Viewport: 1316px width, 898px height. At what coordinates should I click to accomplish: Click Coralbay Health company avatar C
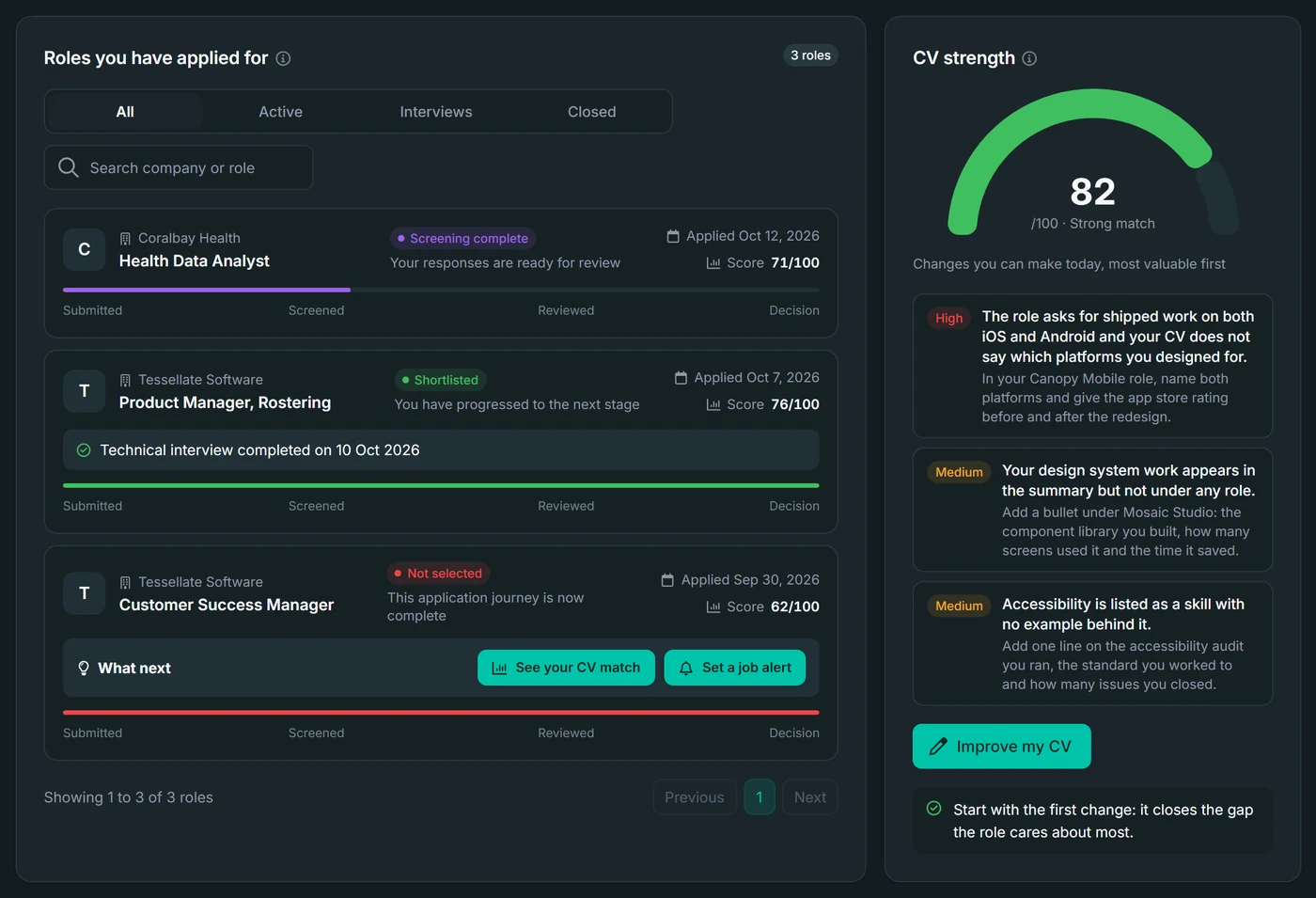point(84,249)
